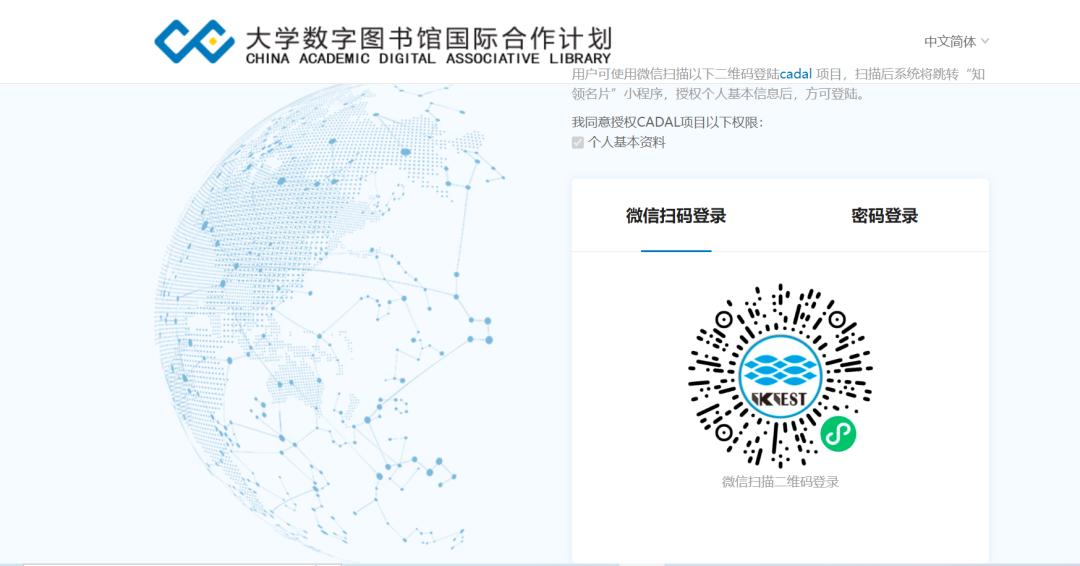Click the cadal link in the description
The height and width of the screenshot is (566, 1080).
[796, 74]
